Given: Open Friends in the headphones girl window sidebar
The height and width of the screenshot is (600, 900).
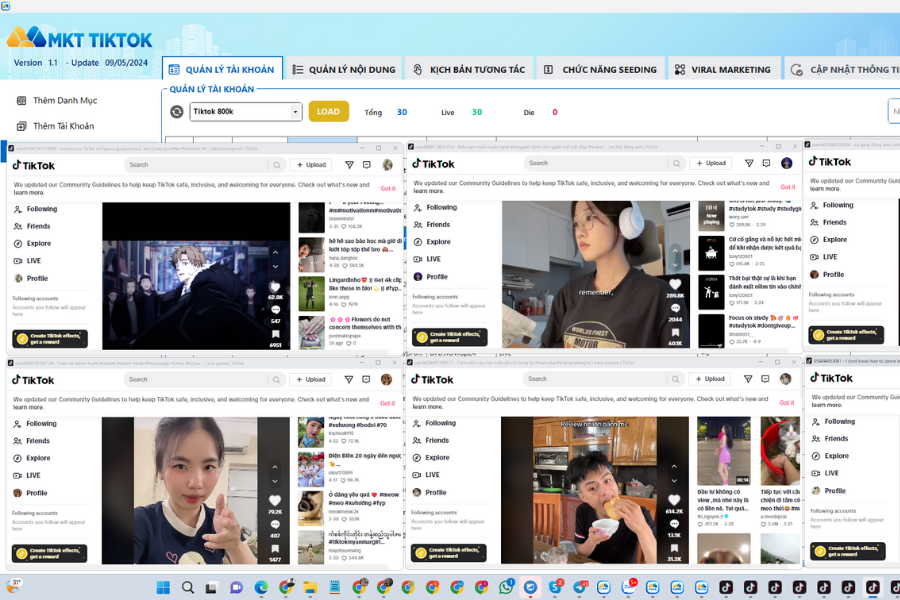Looking at the screenshot, I should 433,224.
